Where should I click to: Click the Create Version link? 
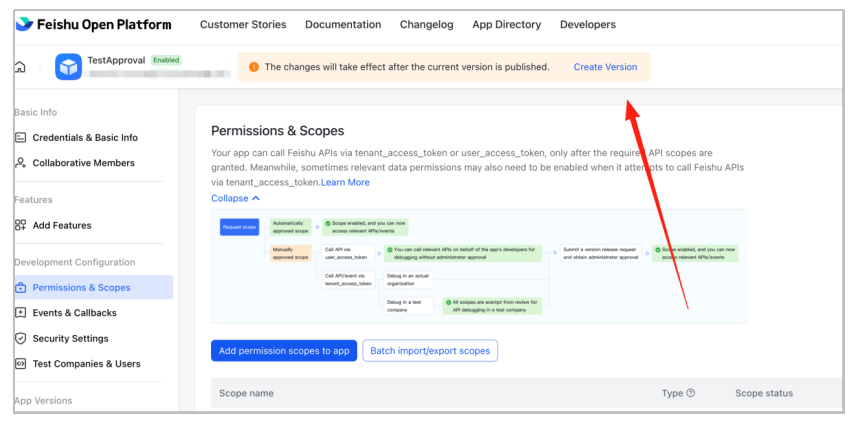[605, 67]
